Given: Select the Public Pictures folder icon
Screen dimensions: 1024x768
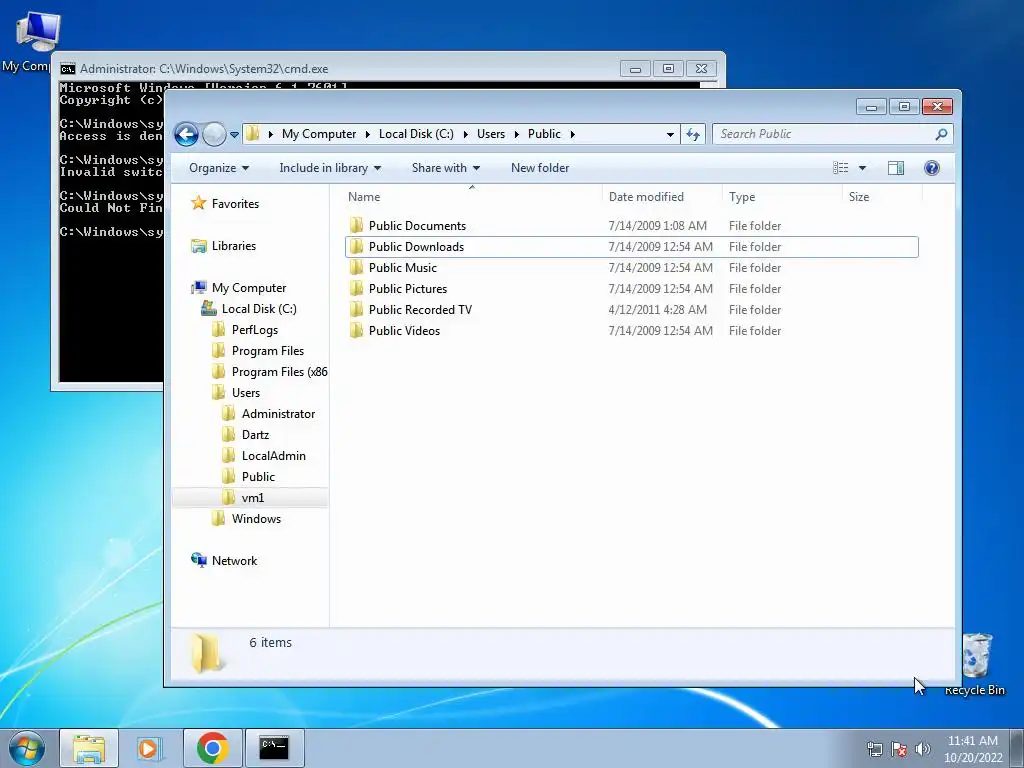Looking at the screenshot, I should (x=357, y=289).
